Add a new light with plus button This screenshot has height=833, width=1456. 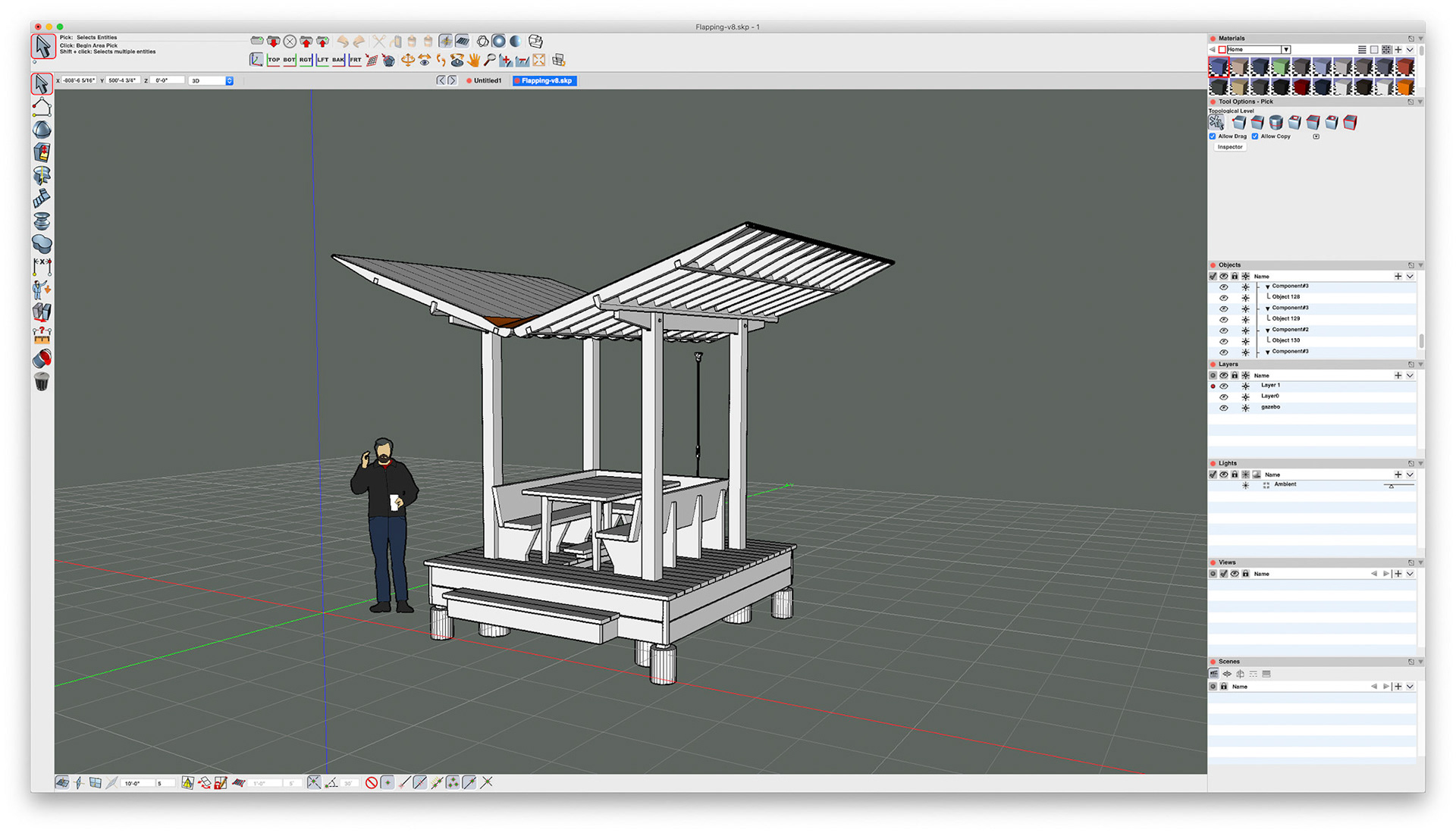1398,475
